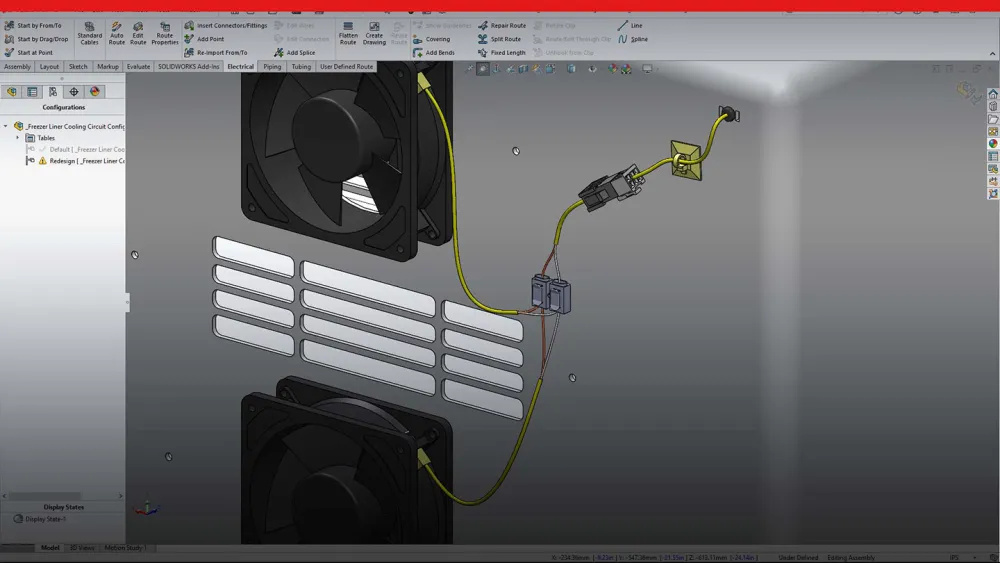Click the Configurations panel header
1000x563 pixels.
pos(63,107)
